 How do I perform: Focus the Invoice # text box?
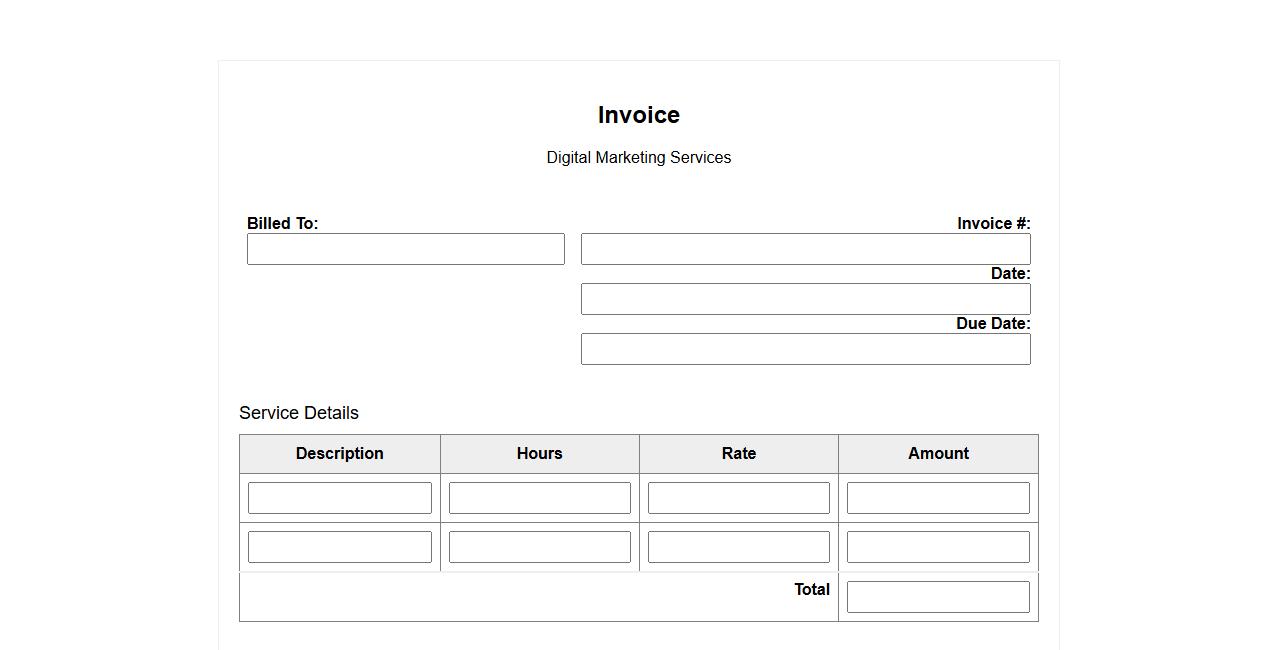(x=805, y=249)
